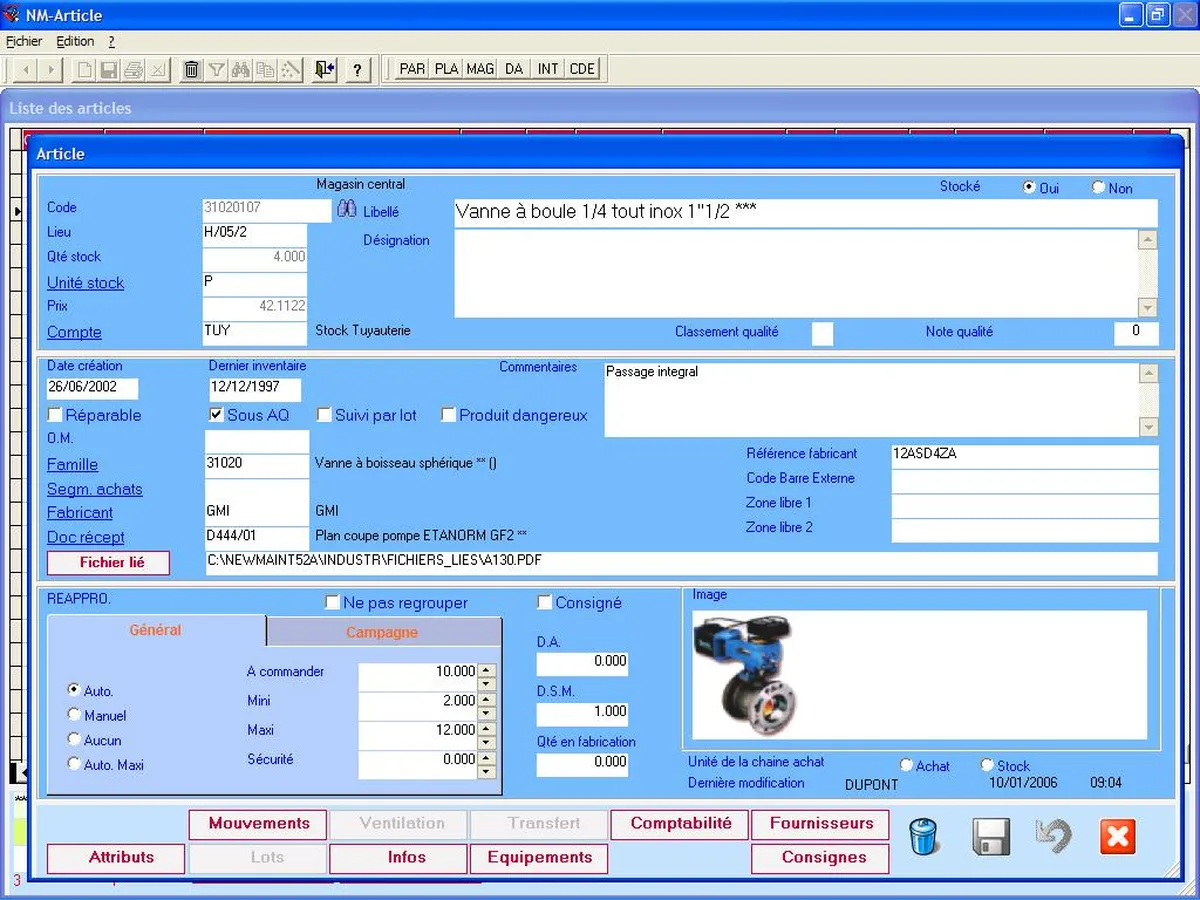The width and height of the screenshot is (1200, 900).
Task: Decrease the Maxi value with down arrow
Action: tap(487, 743)
